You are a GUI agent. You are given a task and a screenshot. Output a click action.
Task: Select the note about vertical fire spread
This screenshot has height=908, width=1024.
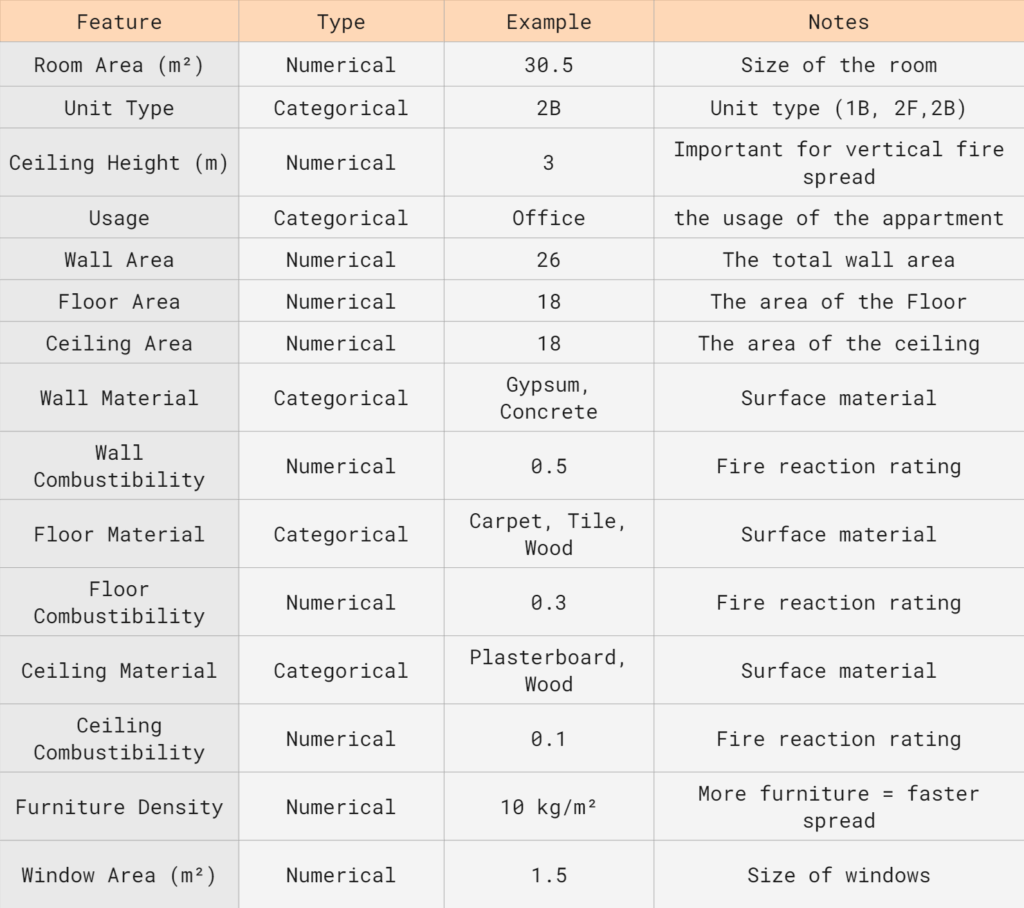839,163
